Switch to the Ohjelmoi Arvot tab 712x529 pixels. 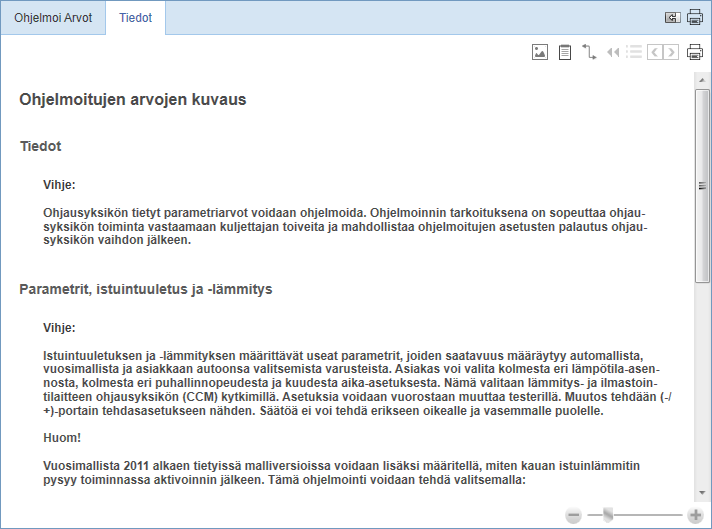pos(53,18)
